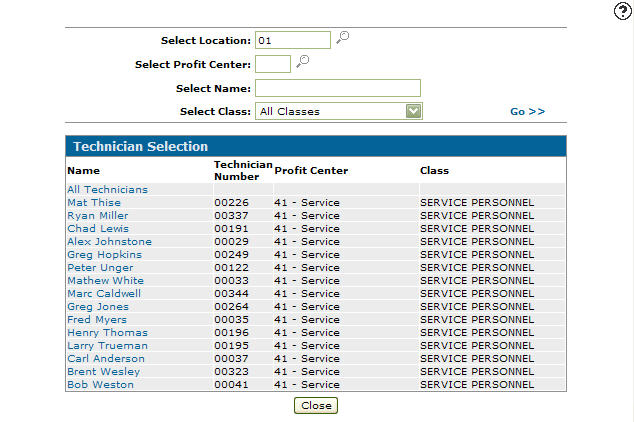
Task: Click the profit center search magnifier icon
Action: pyautogui.click(x=302, y=61)
